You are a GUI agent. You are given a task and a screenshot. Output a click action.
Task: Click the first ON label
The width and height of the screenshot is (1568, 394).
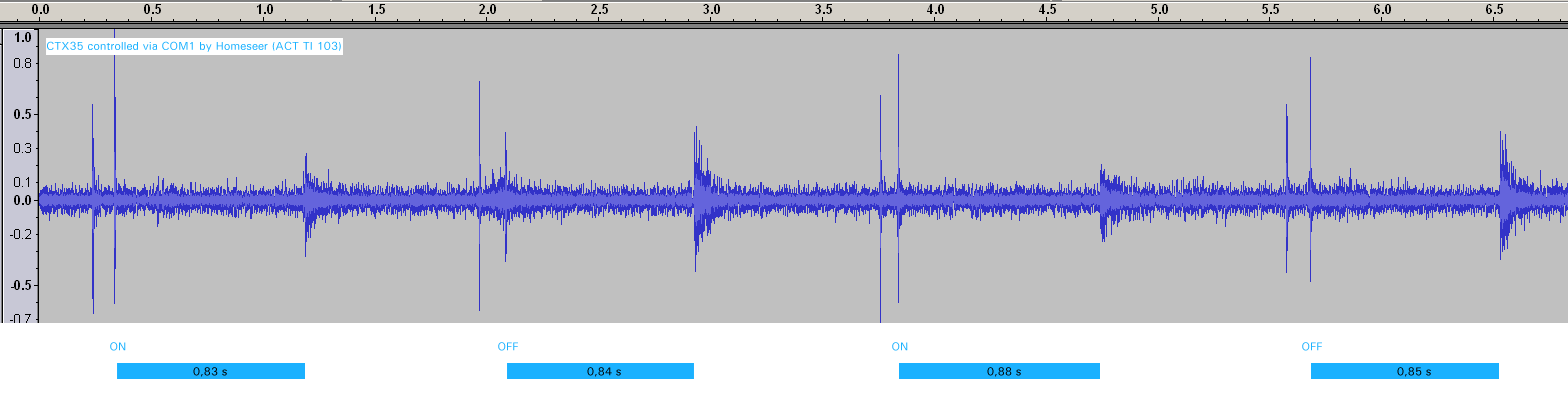(118, 347)
